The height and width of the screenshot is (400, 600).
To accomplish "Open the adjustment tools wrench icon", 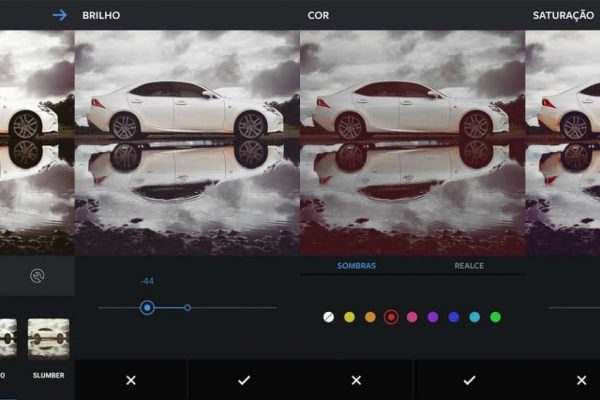I will (x=37, y=277).
